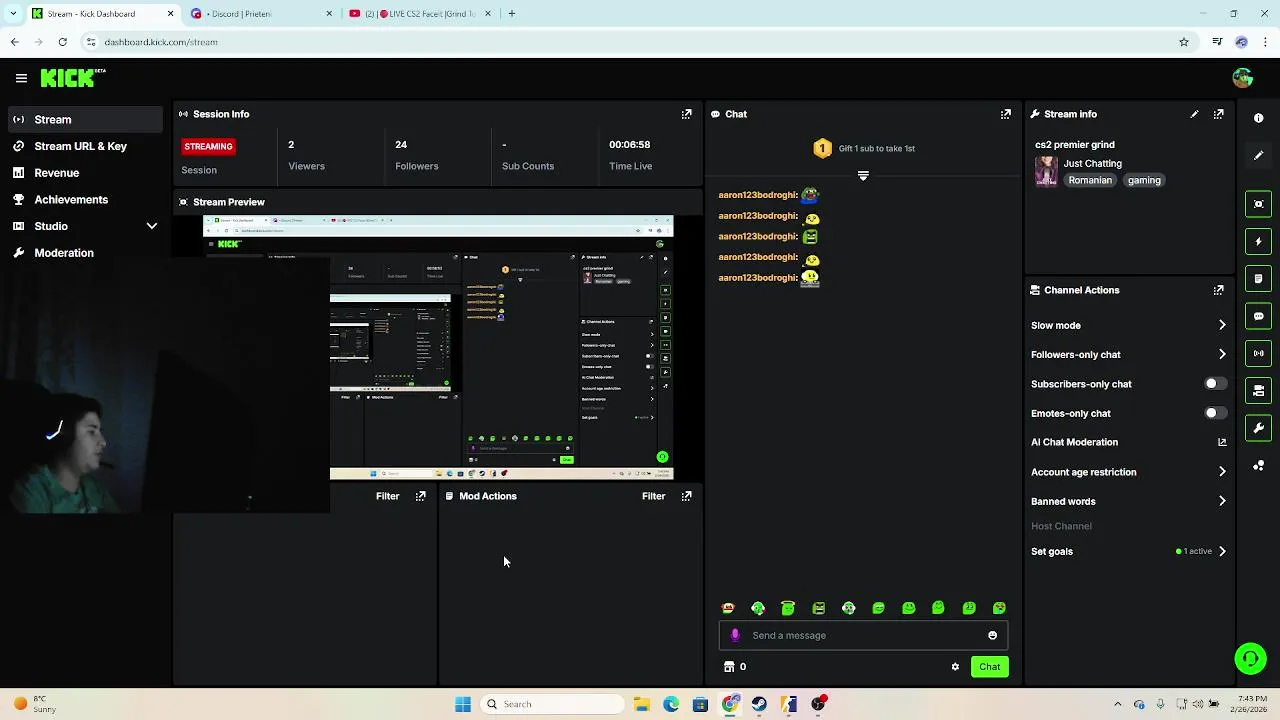Viewport: 1280px width, 720px height.
Task: Open chat settings gear icon
Action: coord(955,667)
